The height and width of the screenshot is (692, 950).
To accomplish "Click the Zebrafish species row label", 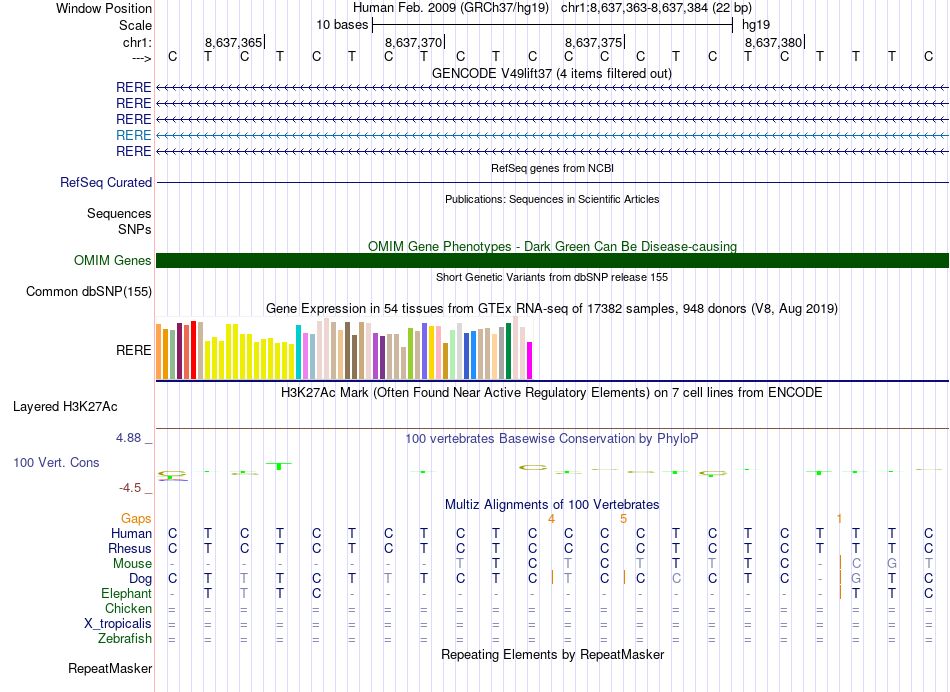I will pyautogui.click(x=125, y=638).
